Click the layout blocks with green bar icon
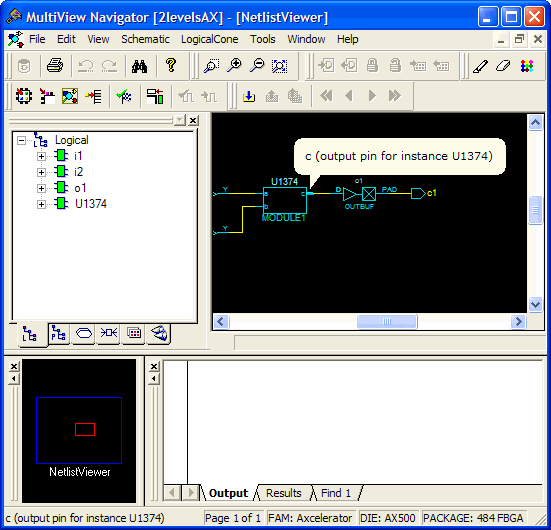The width and height of the screenshot is (551, 530). click(x=155, y=96)
